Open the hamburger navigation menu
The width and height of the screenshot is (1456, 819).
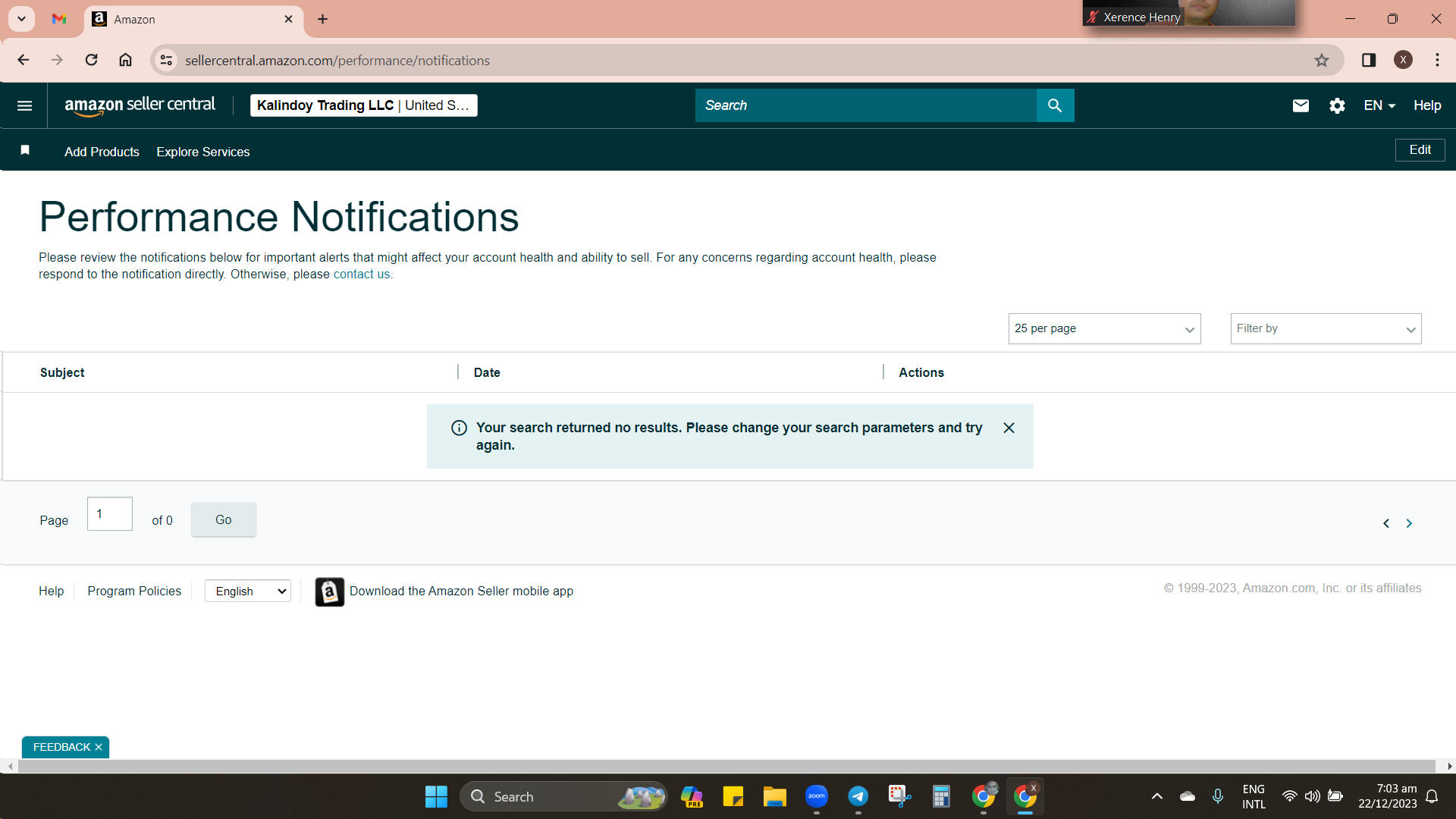click(24, 105)
